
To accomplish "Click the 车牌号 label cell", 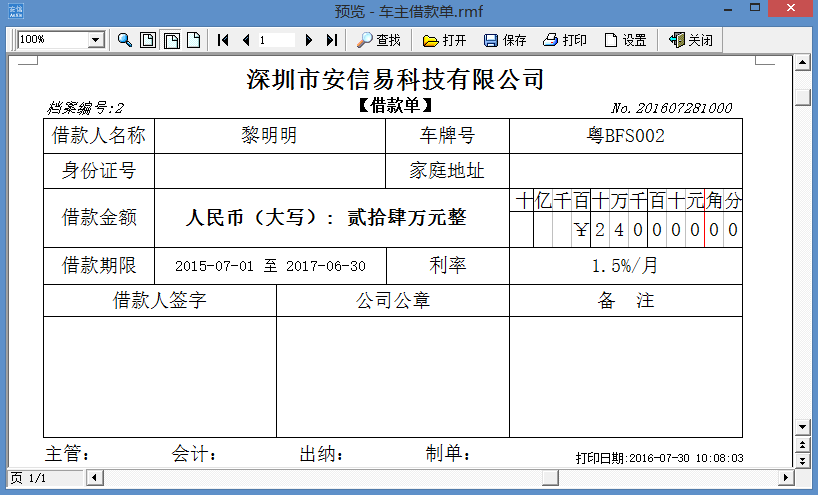I will coord(447,136).
